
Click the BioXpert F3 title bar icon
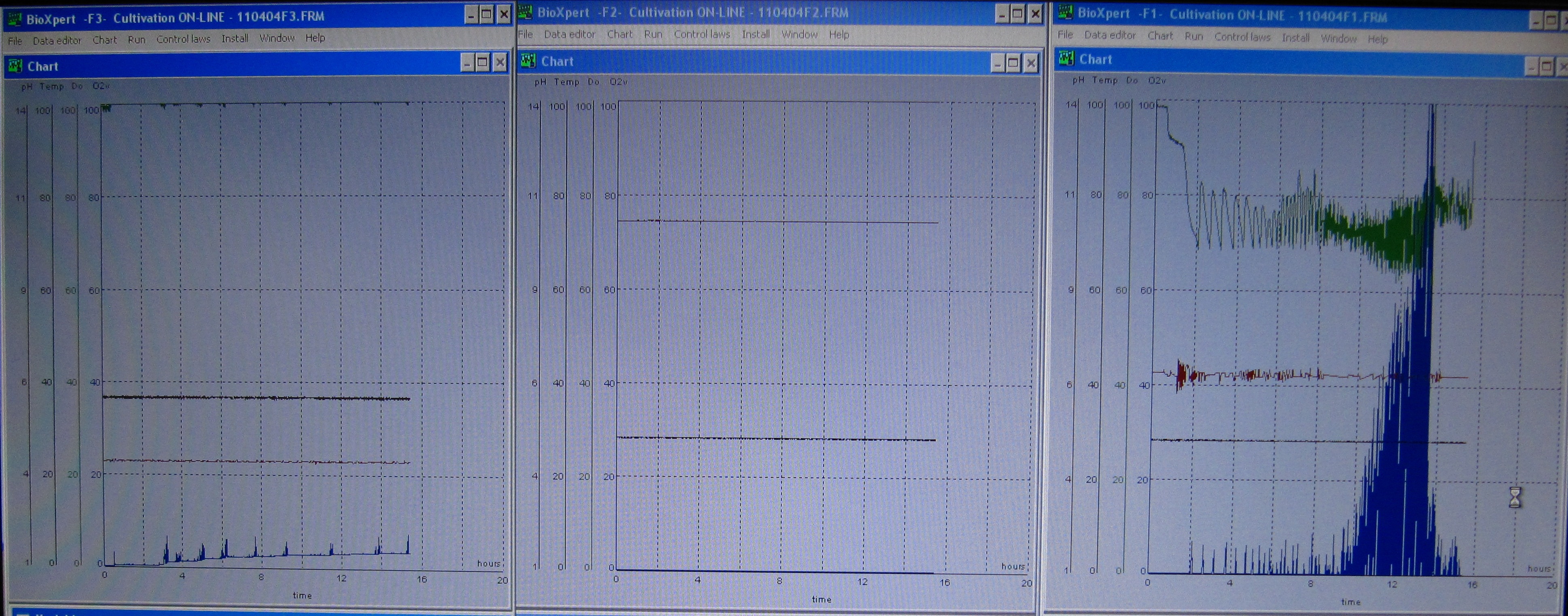click(15, 19)
